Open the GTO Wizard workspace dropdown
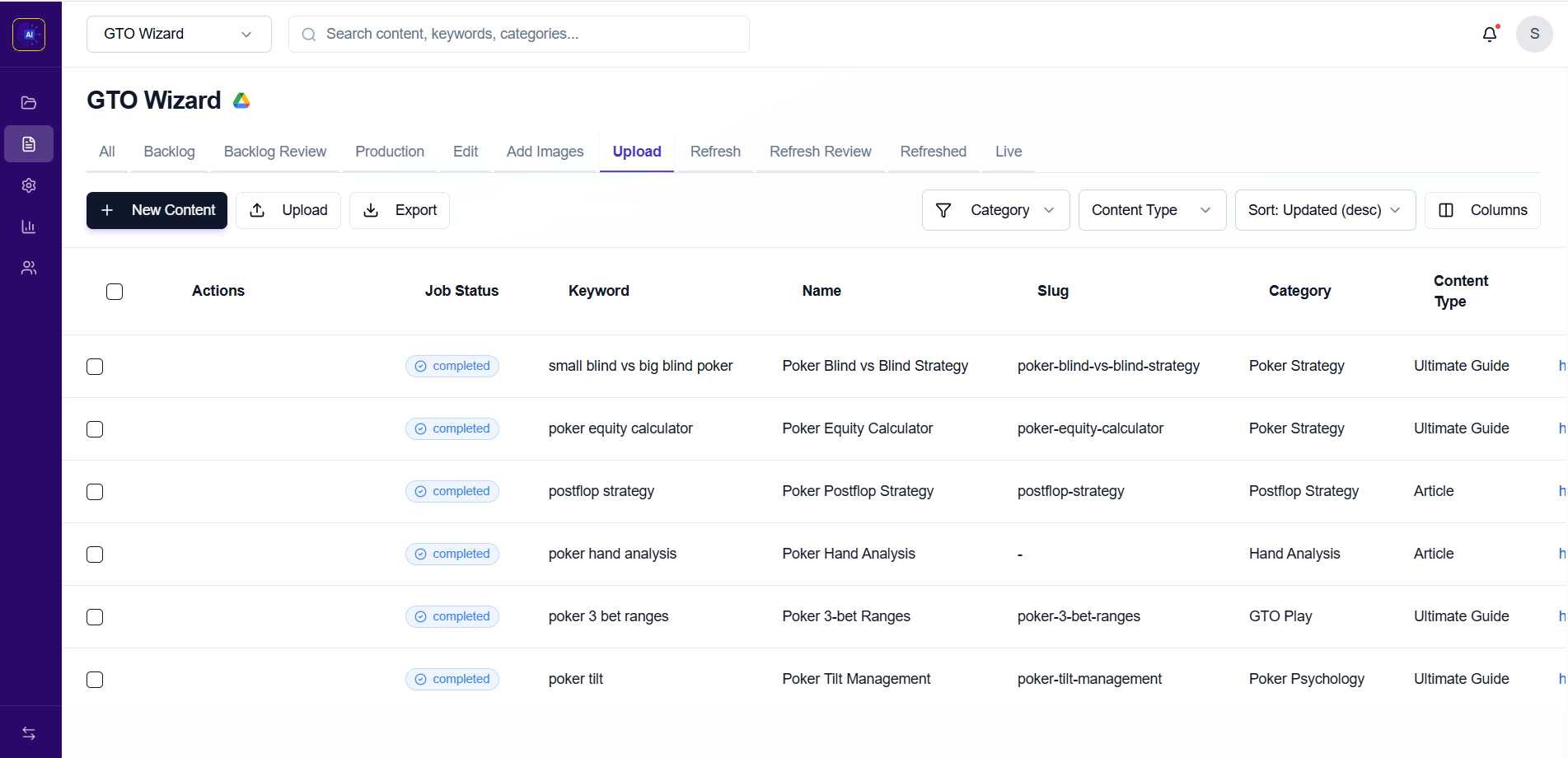Screen dimensions: 1568x758 [x=178, y=34]
